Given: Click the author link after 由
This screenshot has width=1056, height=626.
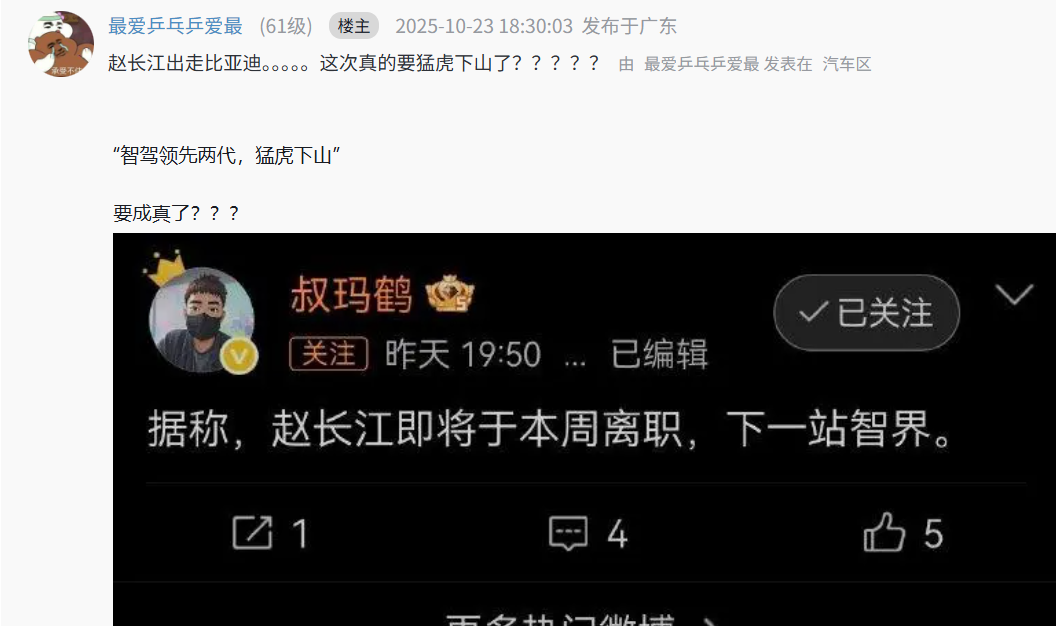Looking at the screenshot, I should pos(702,64).
